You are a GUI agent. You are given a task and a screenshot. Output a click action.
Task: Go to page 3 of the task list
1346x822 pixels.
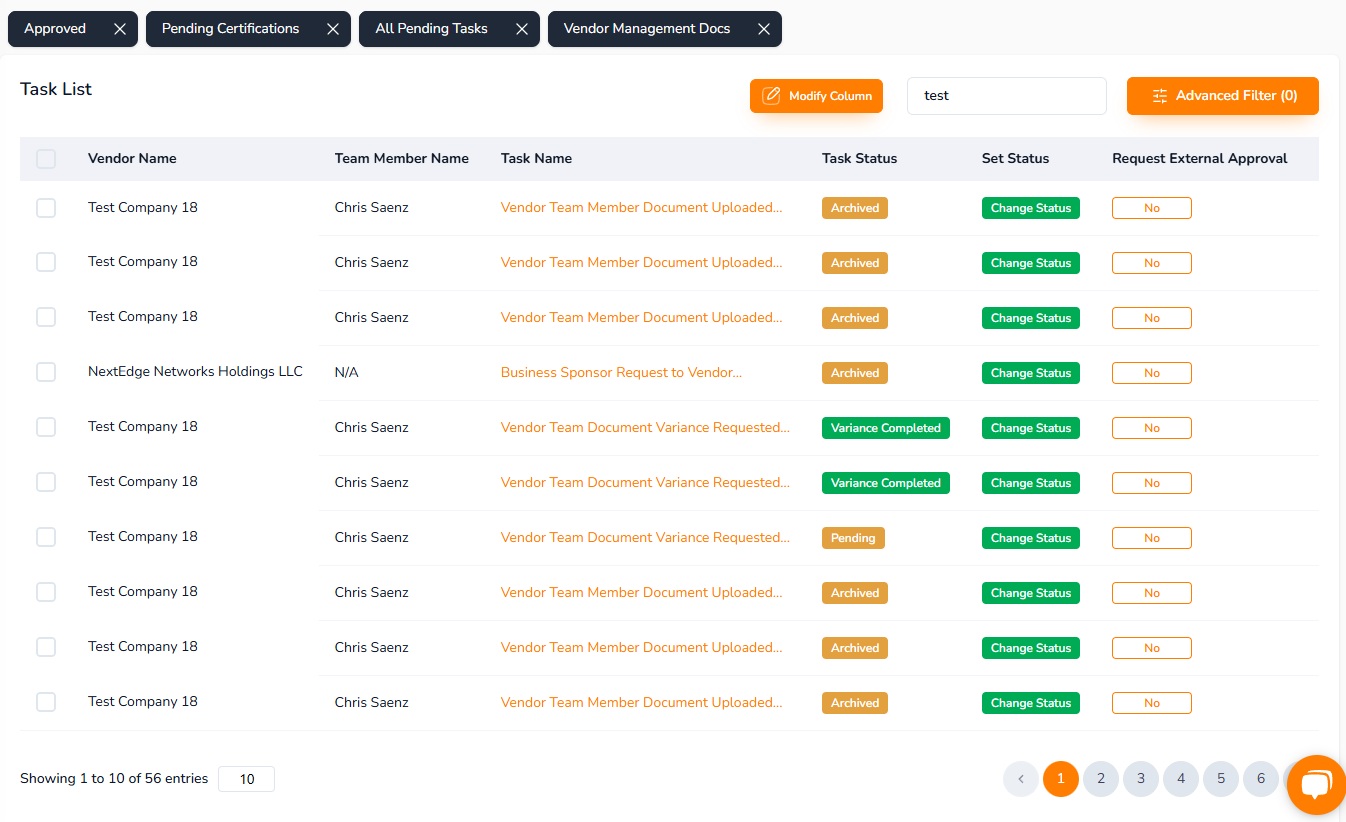coord(1141,778)
